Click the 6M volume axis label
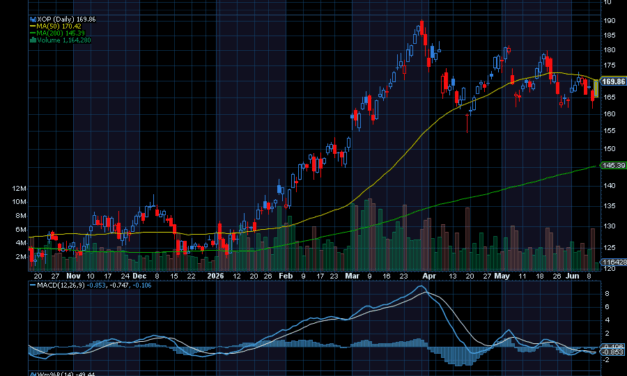This screenshot has height=376, width=627. [21, 230]
